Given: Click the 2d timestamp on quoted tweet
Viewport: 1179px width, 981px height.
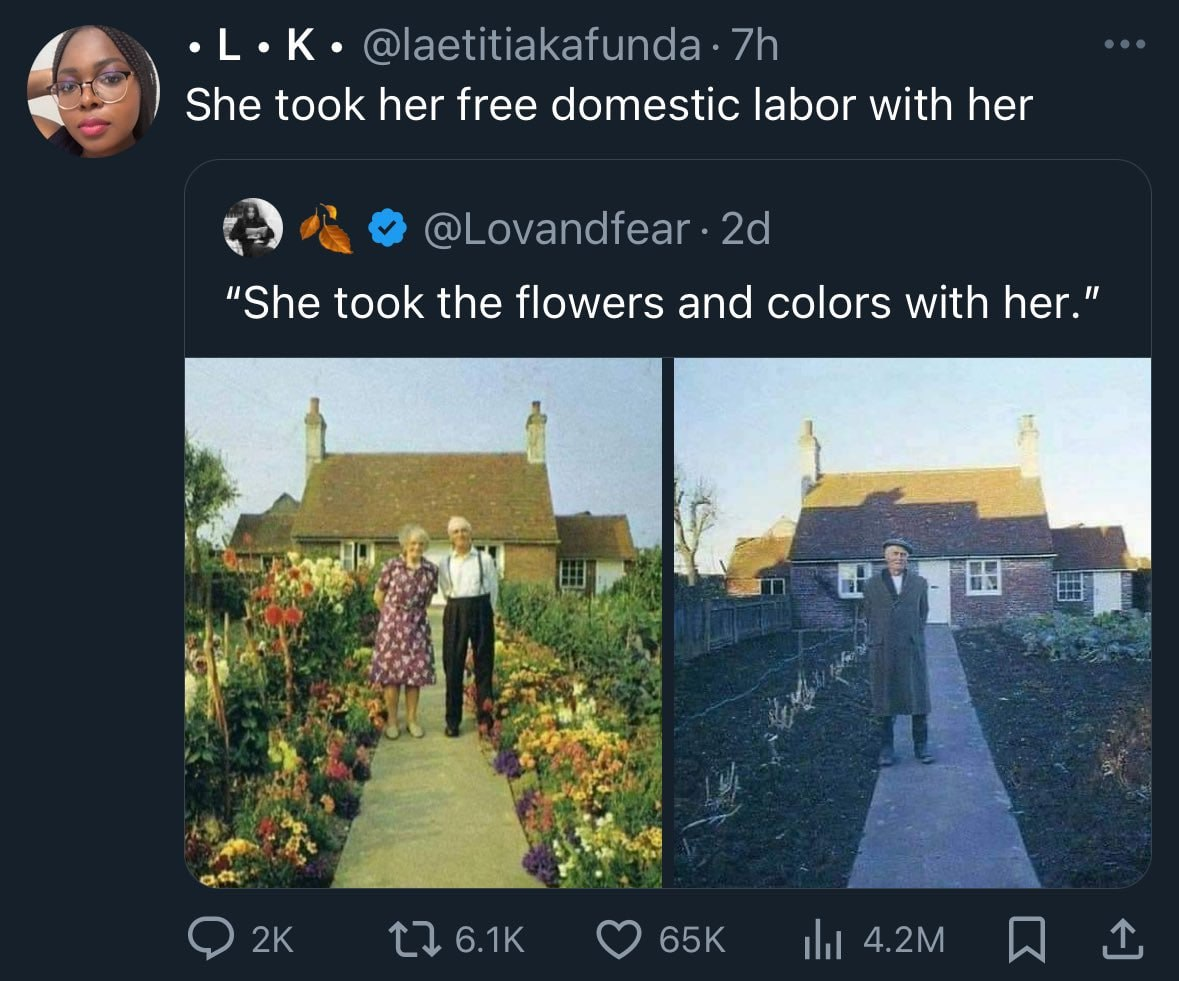Looking at the screenshot, I should pos(746,230).
